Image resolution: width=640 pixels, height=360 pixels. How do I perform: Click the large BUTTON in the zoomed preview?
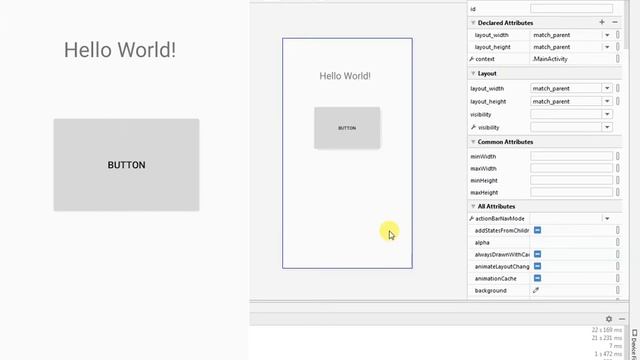click(127, 165)
